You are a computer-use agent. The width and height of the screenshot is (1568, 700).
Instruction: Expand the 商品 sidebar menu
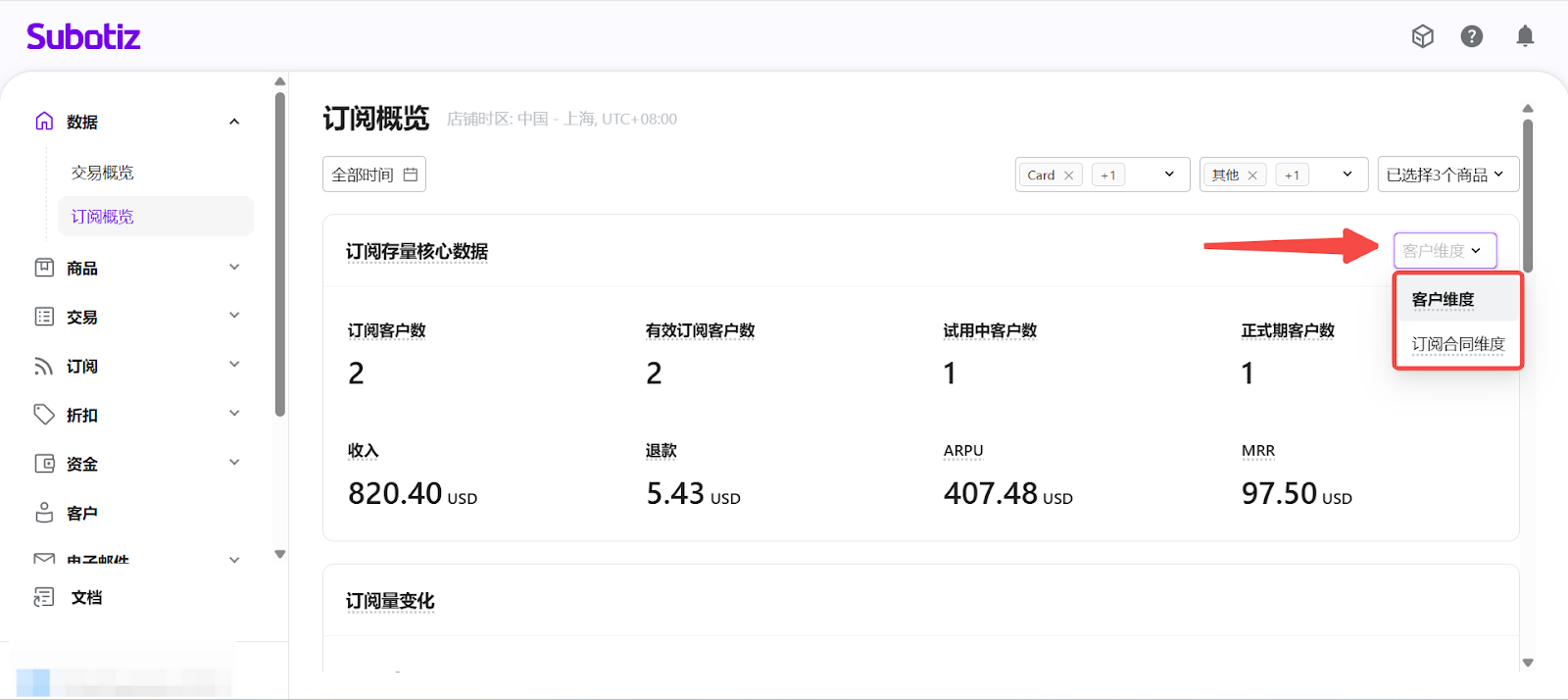[x=234, y=268]
